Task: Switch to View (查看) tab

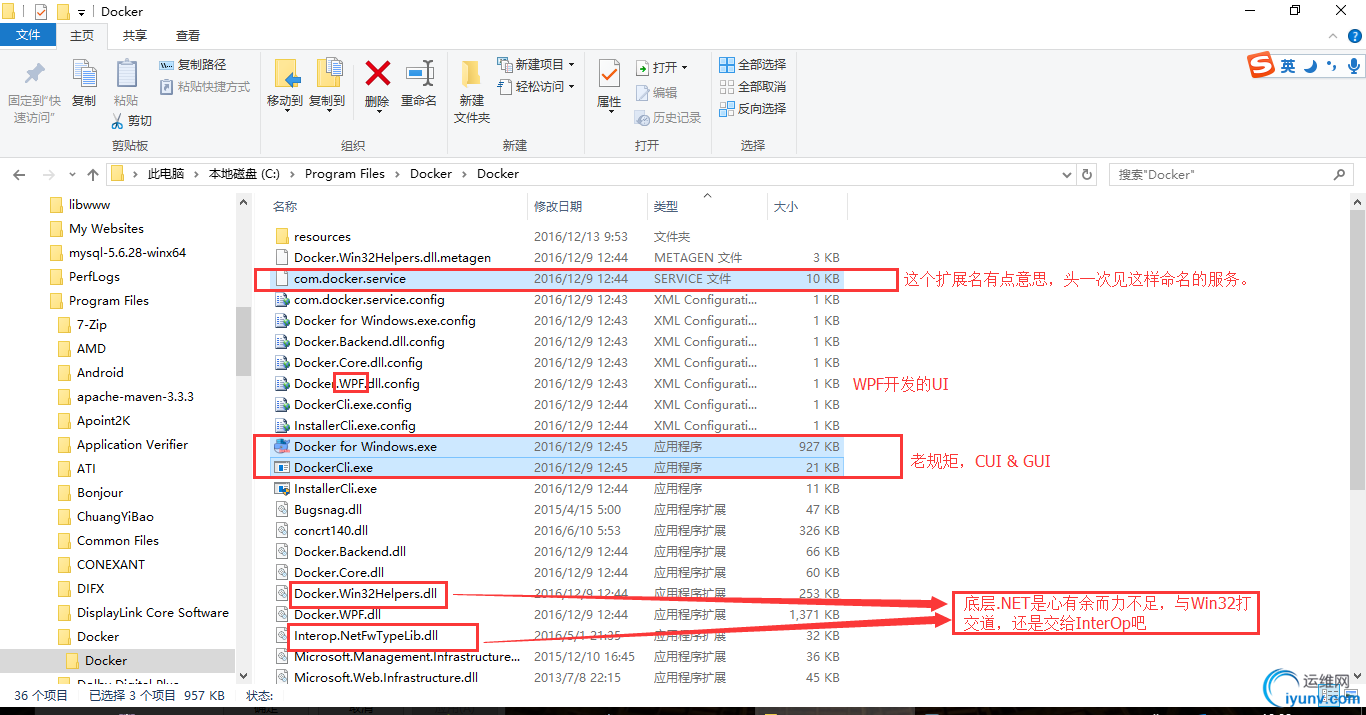Action: (188, 35)
